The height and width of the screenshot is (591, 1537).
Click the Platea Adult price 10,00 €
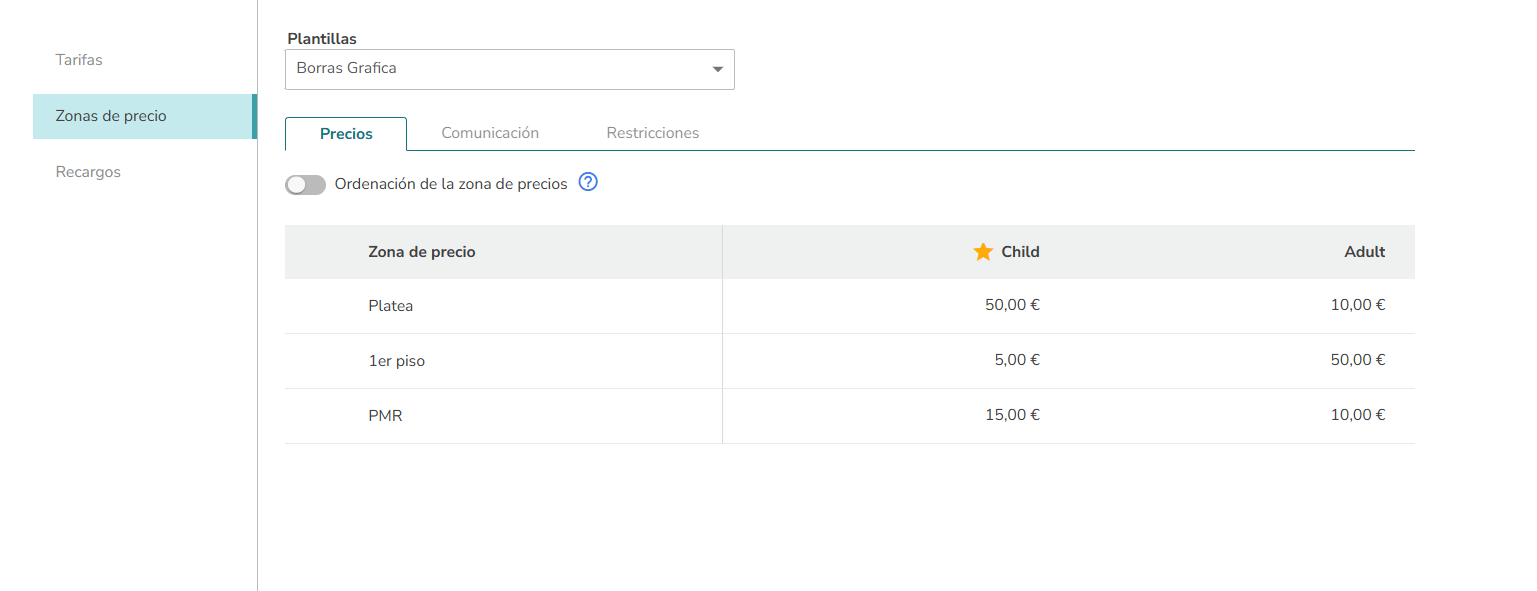tap(1357, 306)
